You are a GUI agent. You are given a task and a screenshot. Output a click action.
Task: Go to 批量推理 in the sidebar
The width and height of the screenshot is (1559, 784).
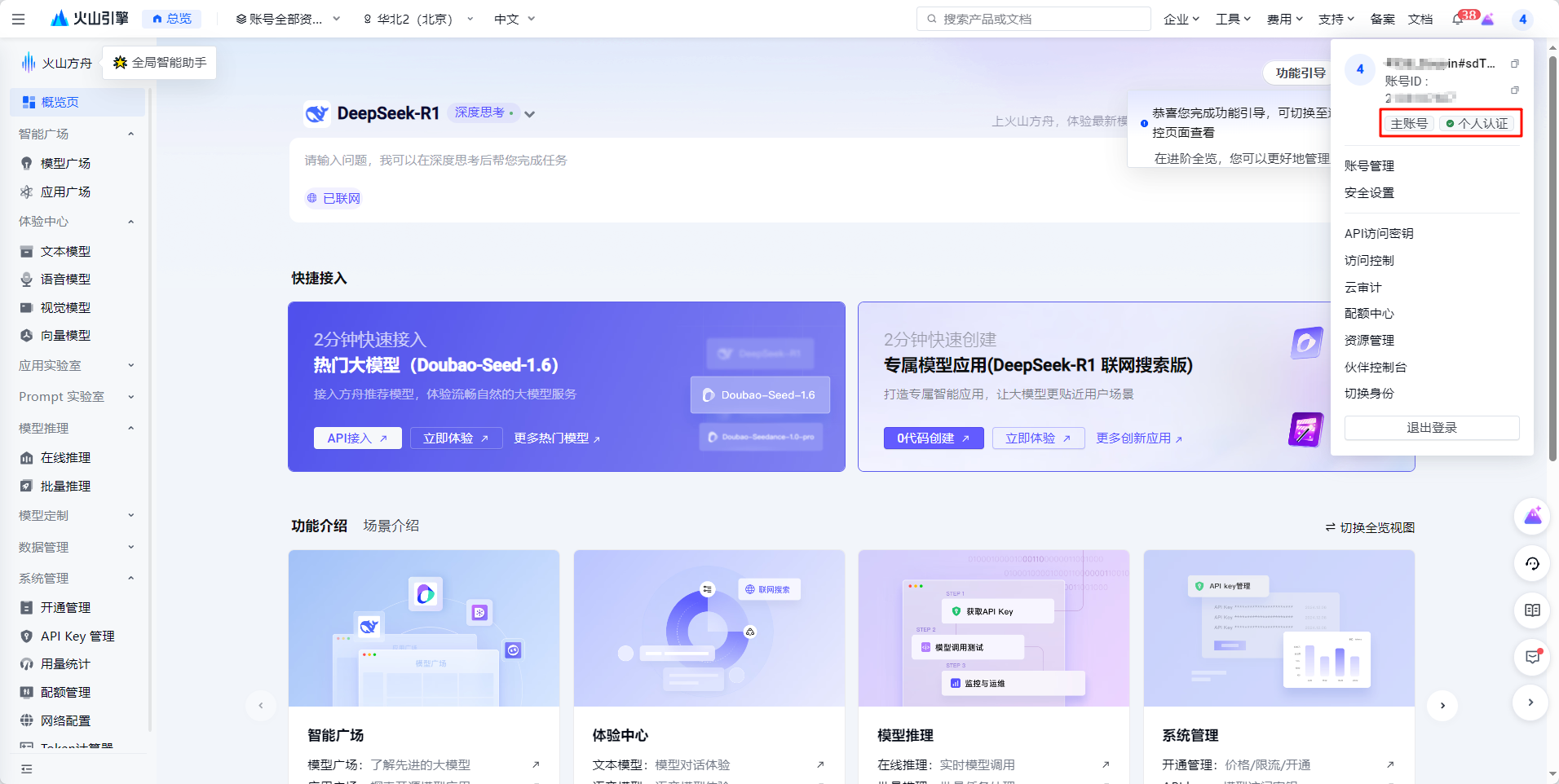[x=65, y=486]
